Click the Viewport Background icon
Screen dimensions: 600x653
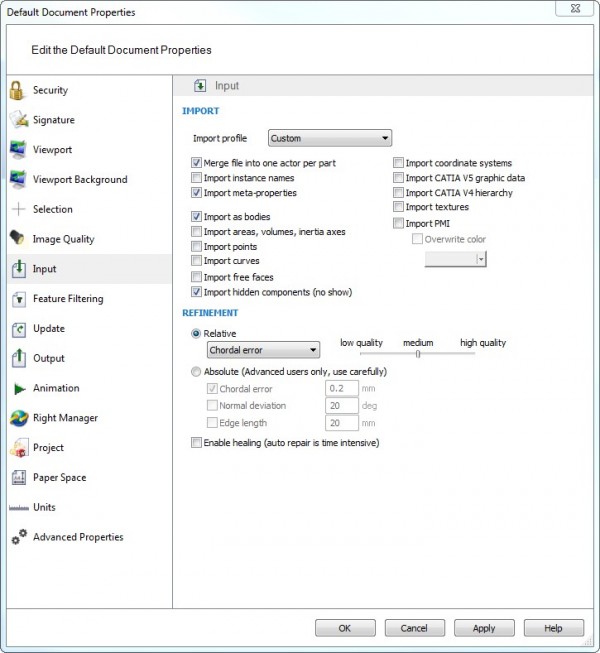(x=18, y=179)
